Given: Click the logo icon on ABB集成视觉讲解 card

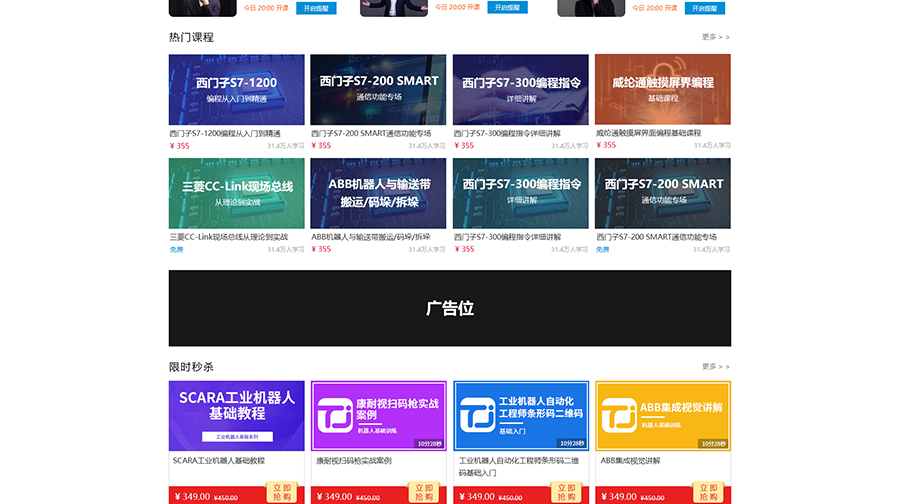Looking at the screenshot, I should click(619, 415).
